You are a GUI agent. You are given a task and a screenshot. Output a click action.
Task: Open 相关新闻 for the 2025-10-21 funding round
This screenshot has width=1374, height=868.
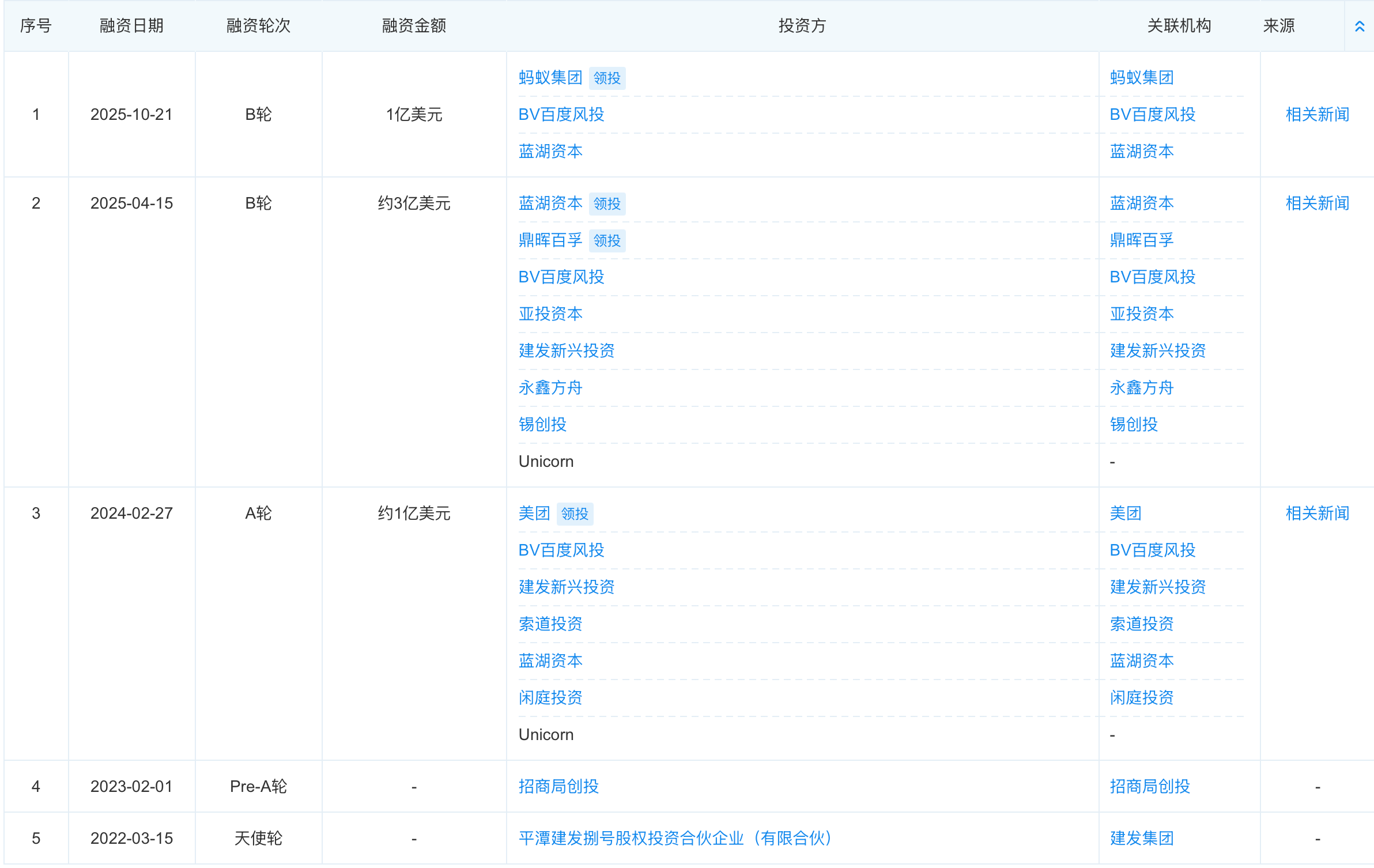tap(1317, 114)
